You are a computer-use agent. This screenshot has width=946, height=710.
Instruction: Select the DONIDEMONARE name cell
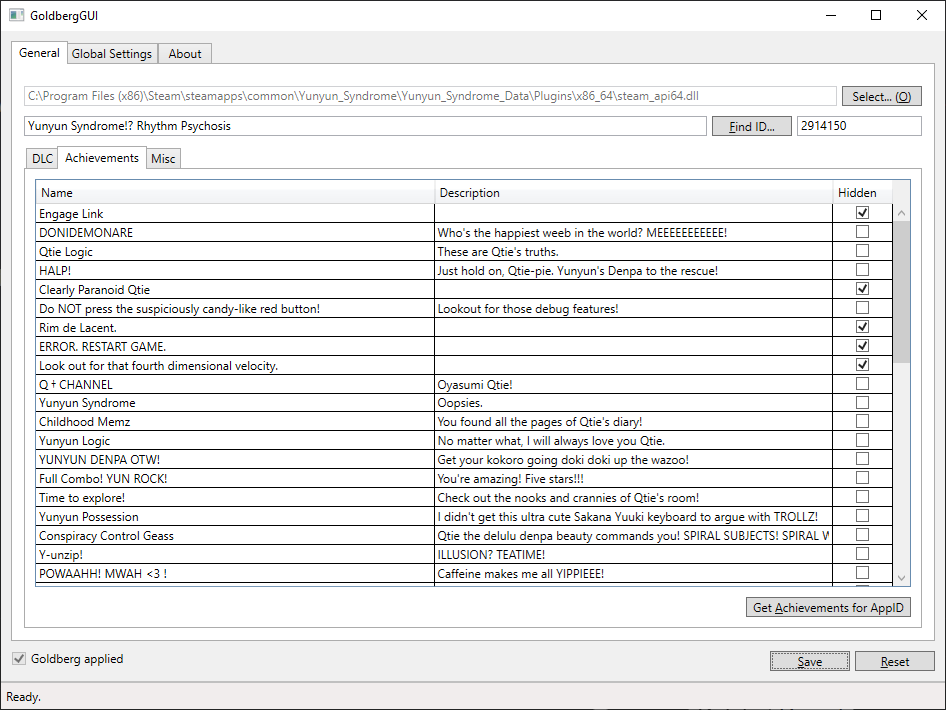235,232
